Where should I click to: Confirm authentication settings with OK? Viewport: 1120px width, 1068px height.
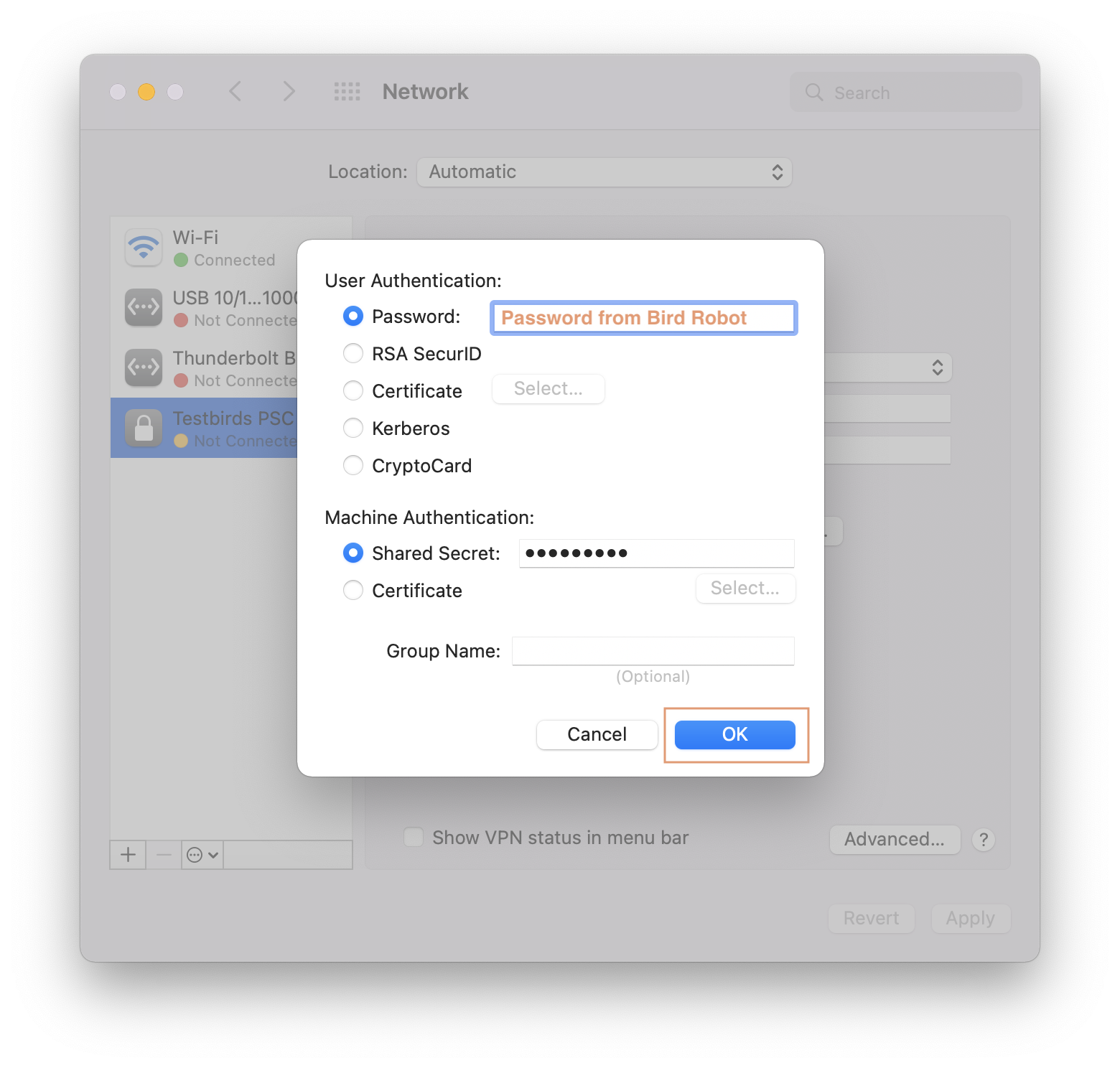pos(734,734)
